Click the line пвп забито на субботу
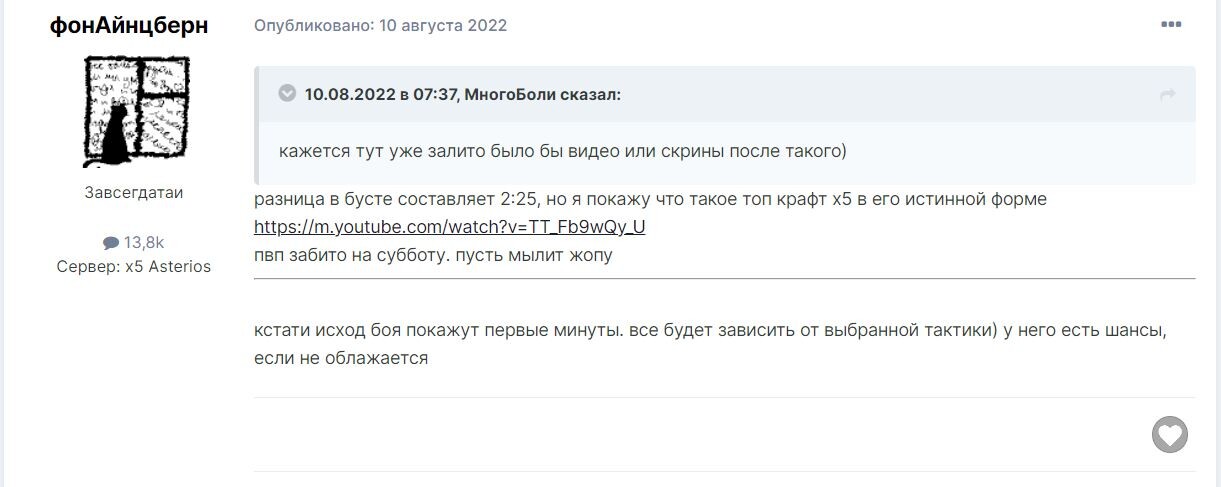Viewport: 1221px width, 487px height. click(433, 255)
